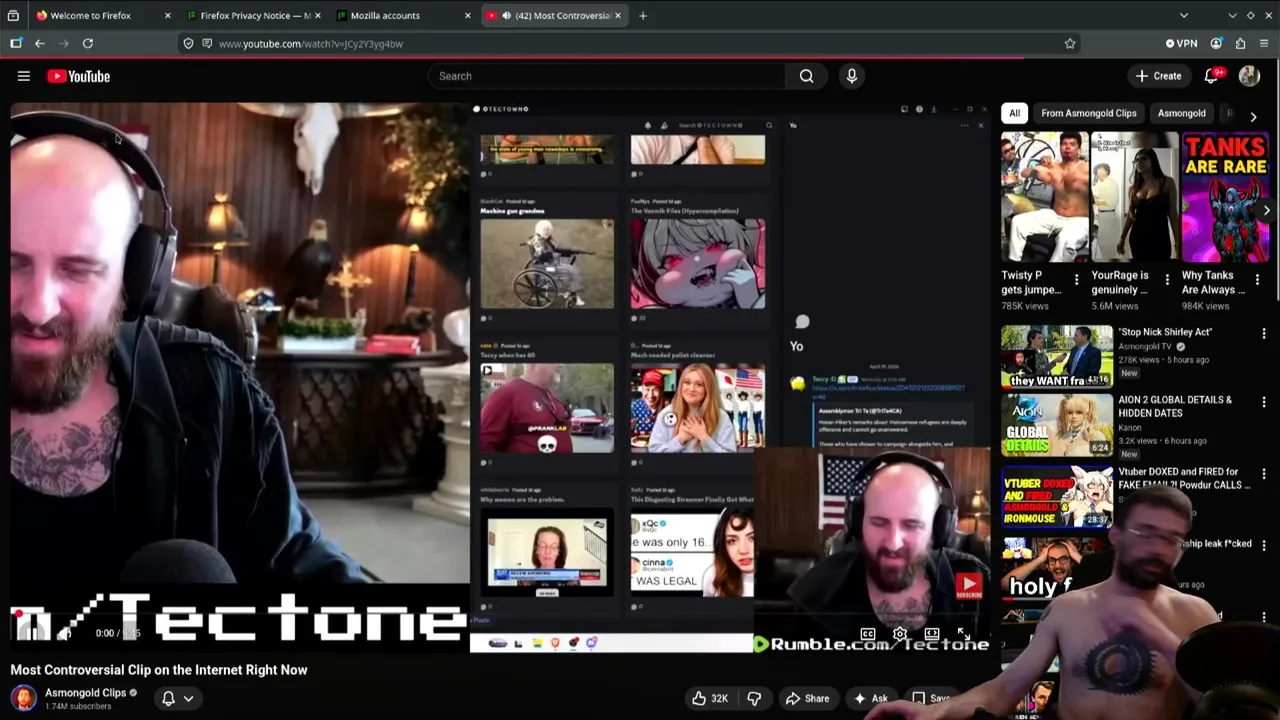
Task: Open the AION 2 Global Details video
Action: [x=1175, y=406]
